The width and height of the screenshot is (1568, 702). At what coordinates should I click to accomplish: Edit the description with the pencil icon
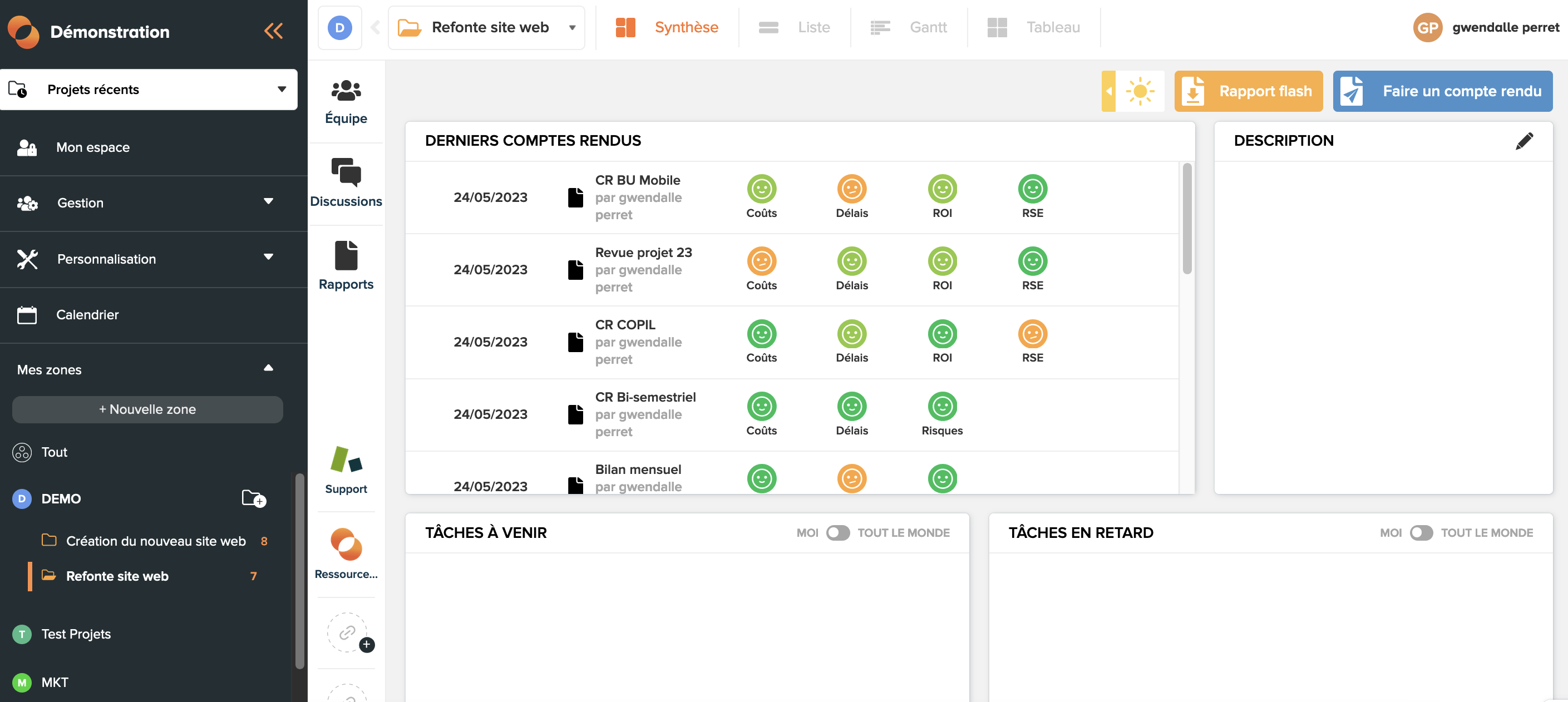(x=1523, y=141)
